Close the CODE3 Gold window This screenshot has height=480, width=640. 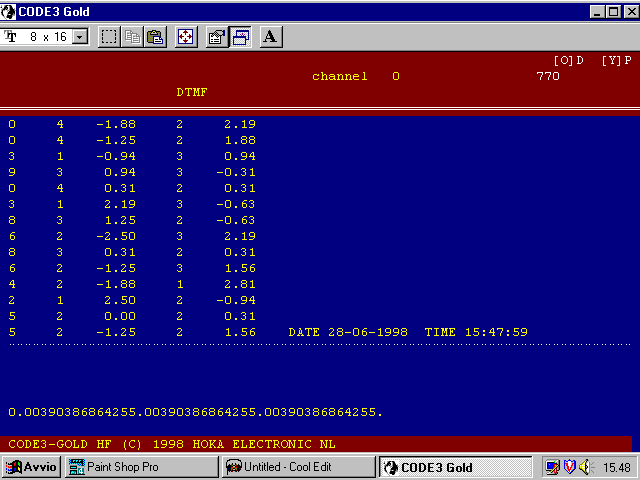pyautogui.click(x=629, y=11)
